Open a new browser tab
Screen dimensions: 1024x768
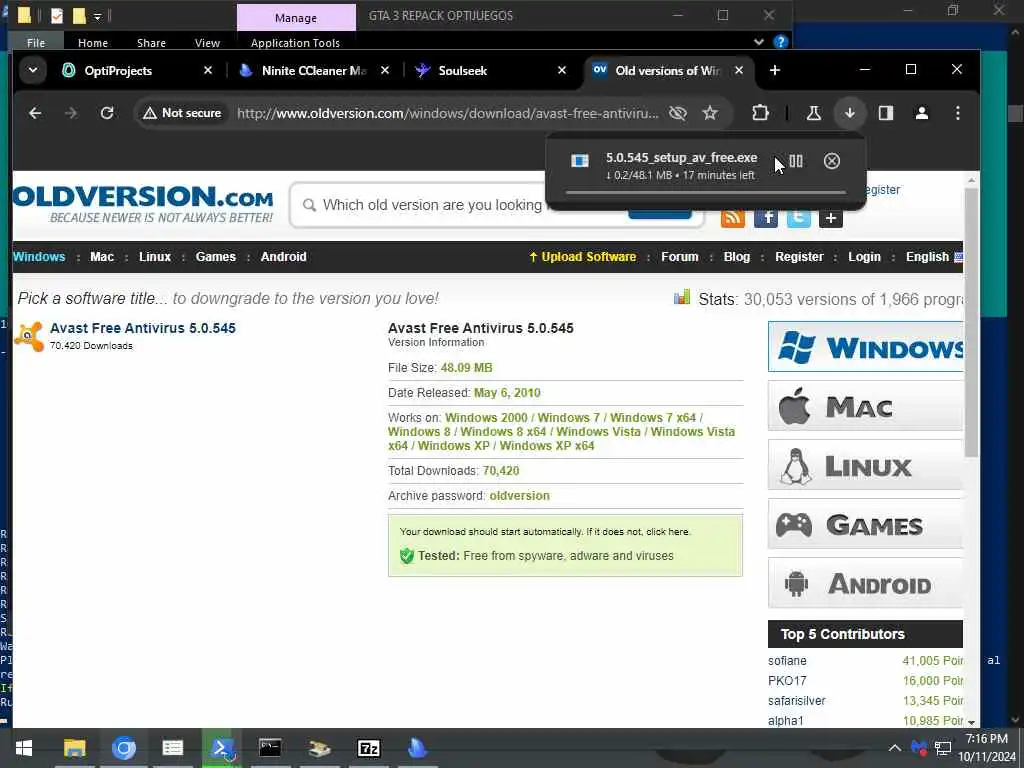[775, 70]
